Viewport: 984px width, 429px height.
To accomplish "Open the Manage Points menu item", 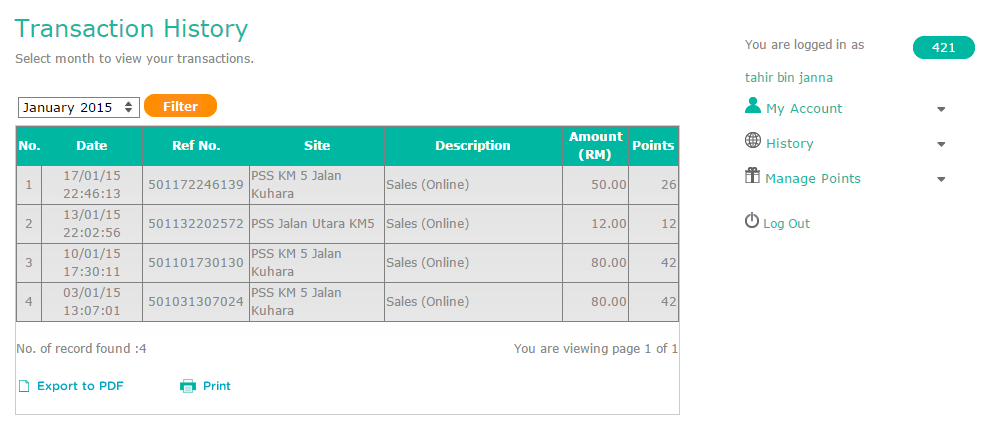I will pyautogui.click(x=813, y=179).
